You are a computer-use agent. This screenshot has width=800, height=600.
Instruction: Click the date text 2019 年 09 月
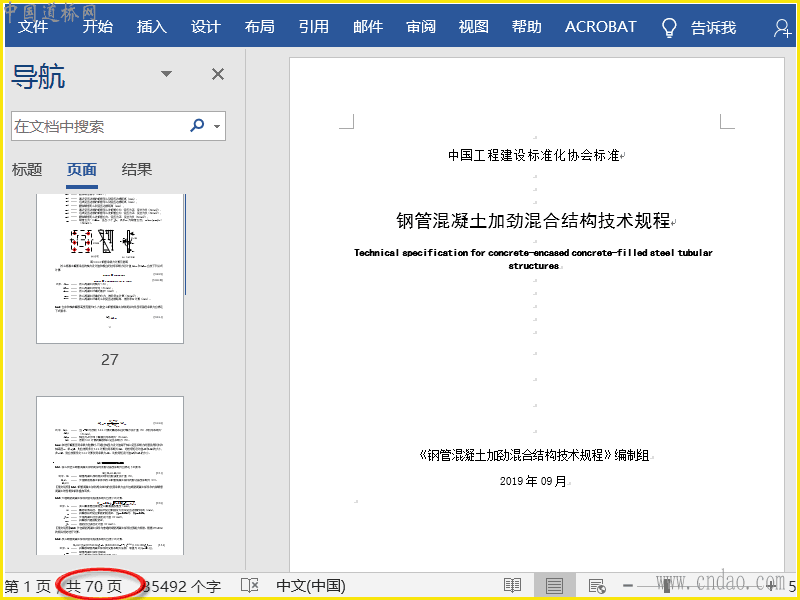click(533, 481)
